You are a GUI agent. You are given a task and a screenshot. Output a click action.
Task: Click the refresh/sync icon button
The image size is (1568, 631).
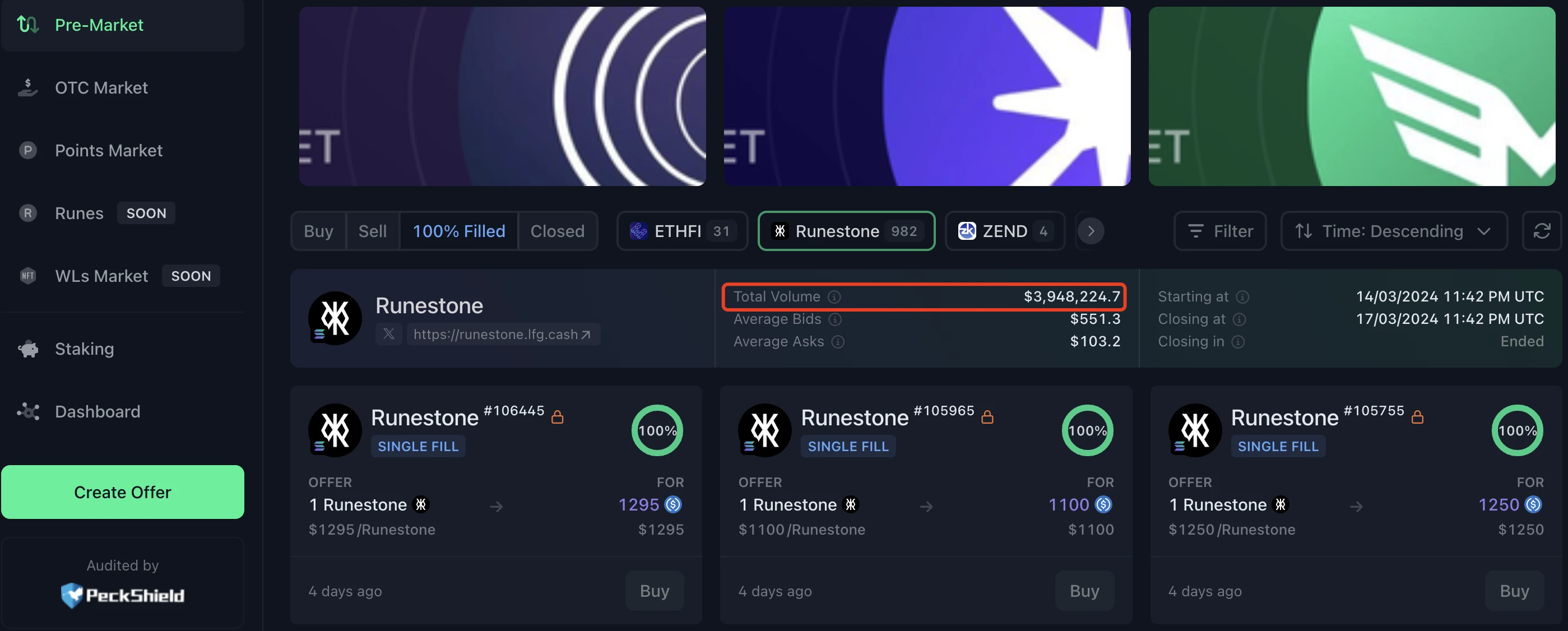coord(1542,230)
